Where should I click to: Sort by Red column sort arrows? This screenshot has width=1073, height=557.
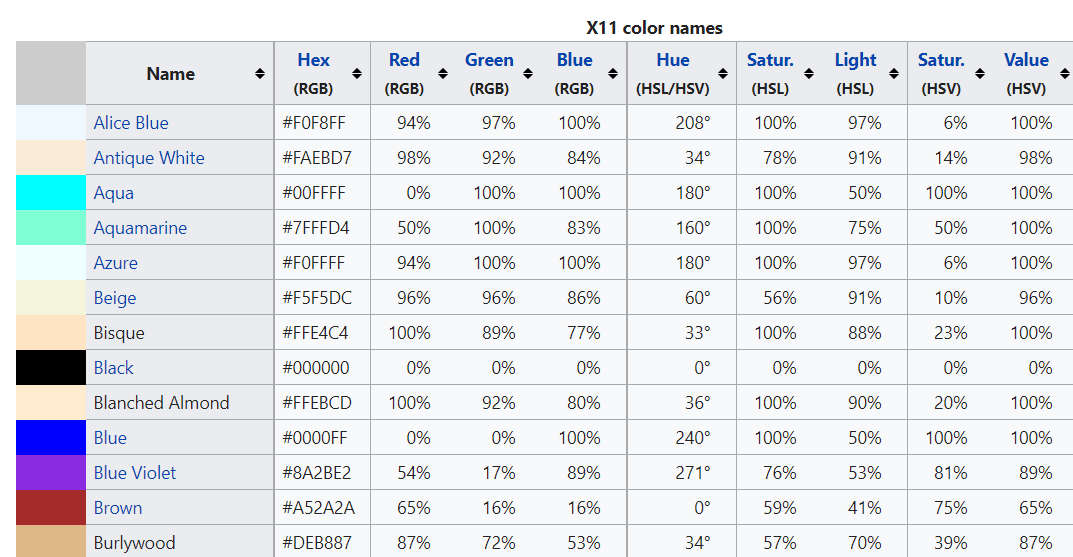click(443, 74)
